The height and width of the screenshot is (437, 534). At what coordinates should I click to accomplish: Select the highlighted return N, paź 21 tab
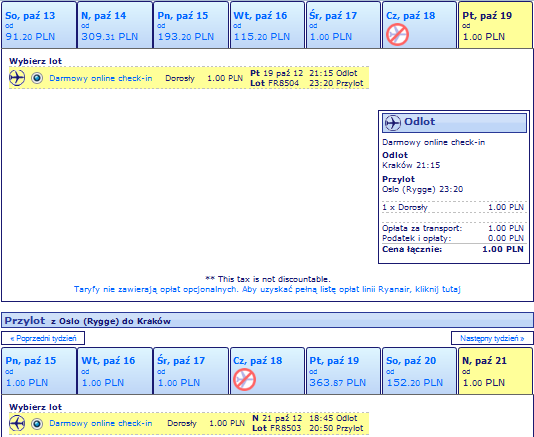tap(496, 371)
